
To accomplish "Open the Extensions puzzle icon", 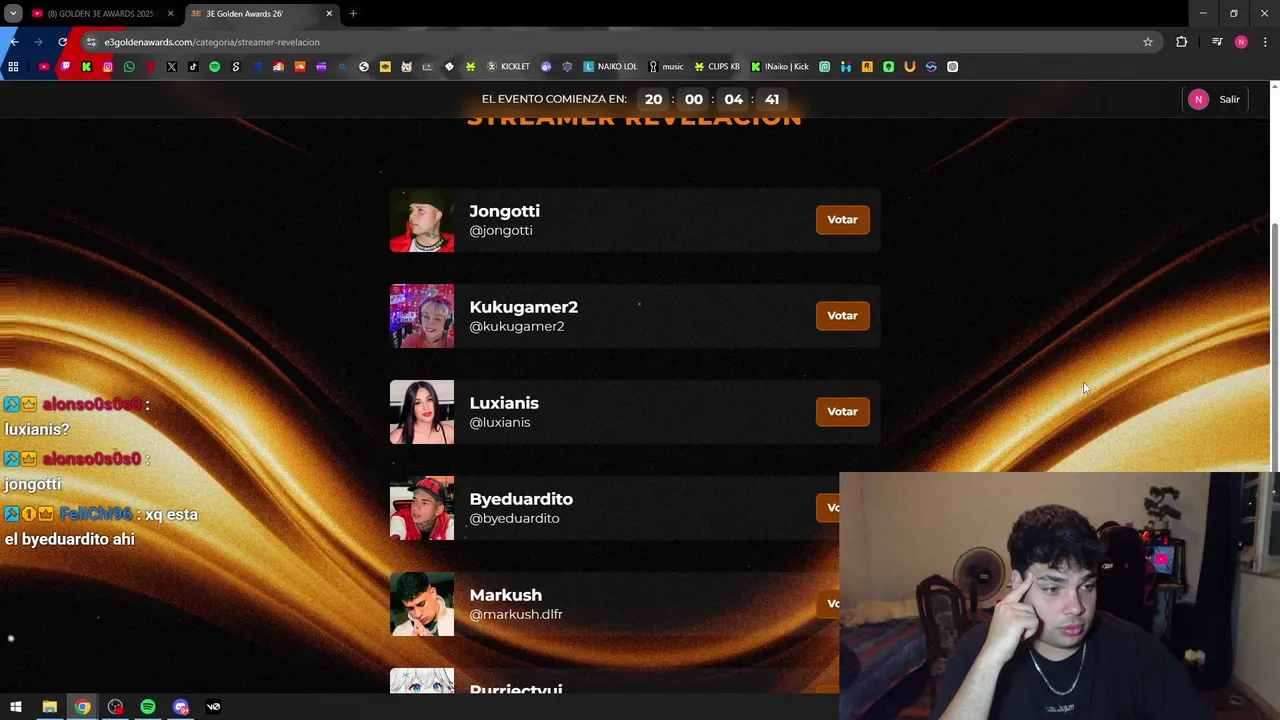I will pyautogui.click(x=1182, y=42).
